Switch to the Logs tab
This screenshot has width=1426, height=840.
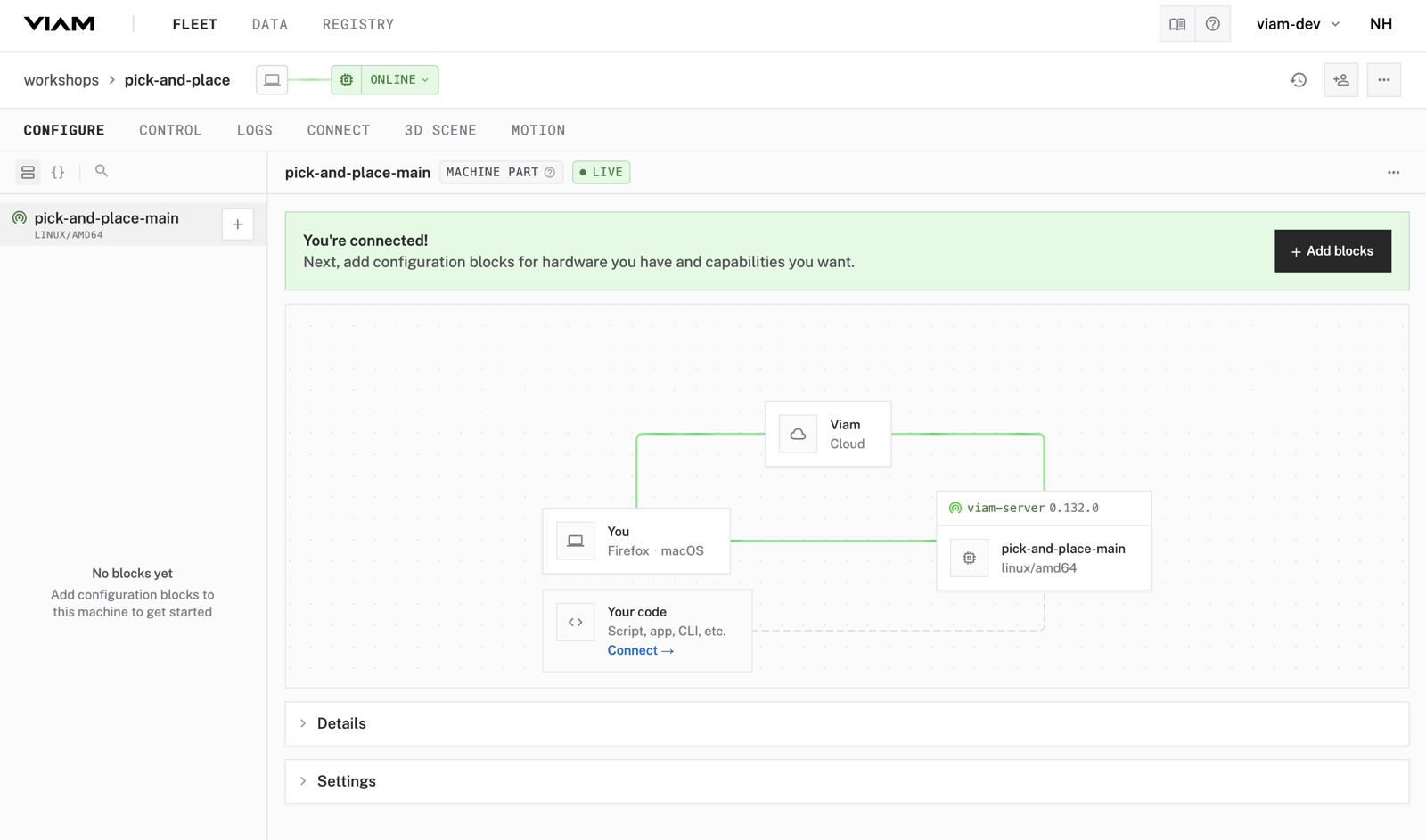255,130
